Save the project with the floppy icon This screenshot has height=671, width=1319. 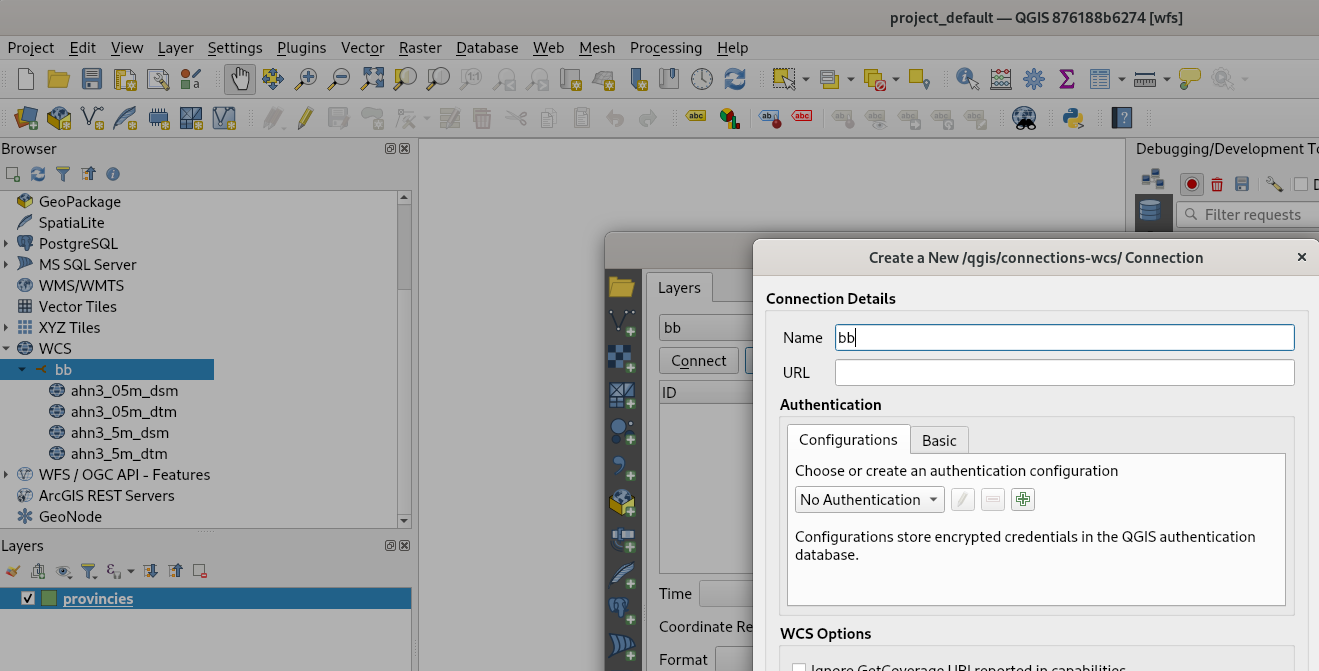click(x=91, y=79)
